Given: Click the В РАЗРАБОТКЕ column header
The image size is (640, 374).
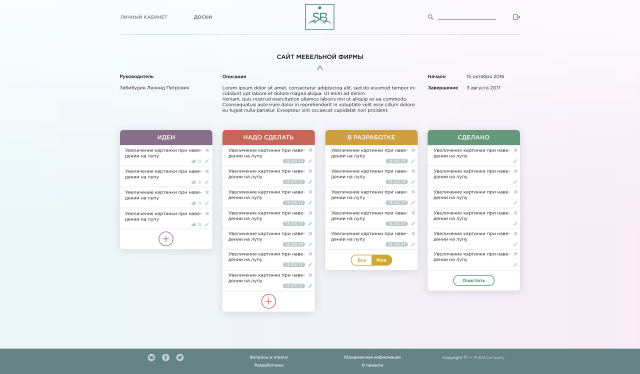Looking at the screenshot, I should click(371, 137).
